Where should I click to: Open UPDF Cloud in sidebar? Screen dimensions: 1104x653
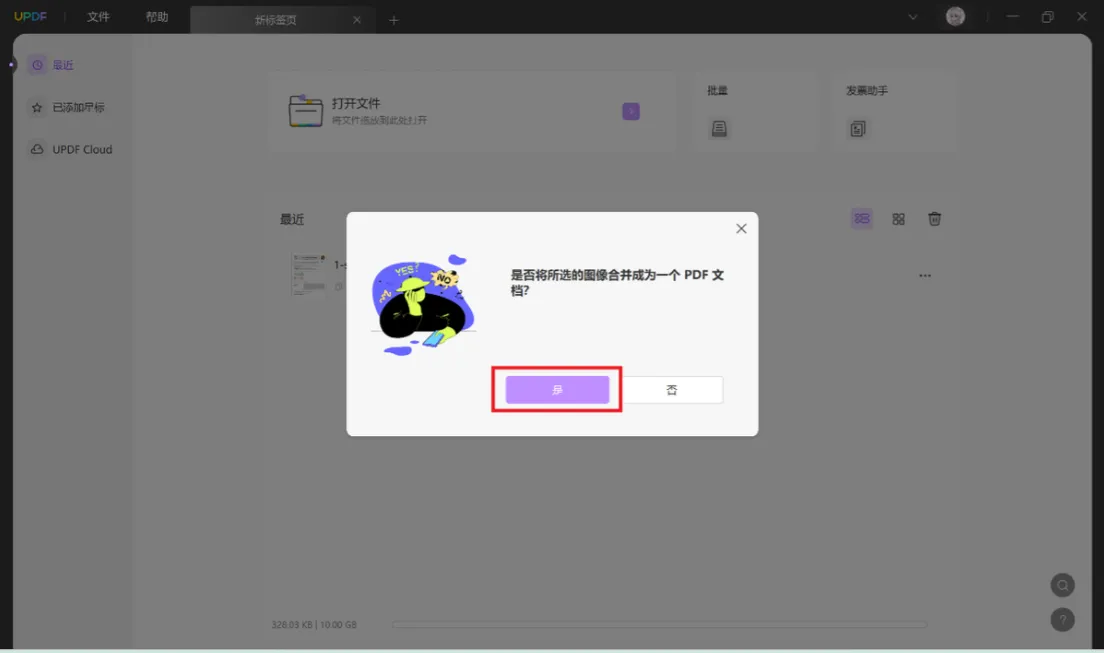tap(71, 149)
